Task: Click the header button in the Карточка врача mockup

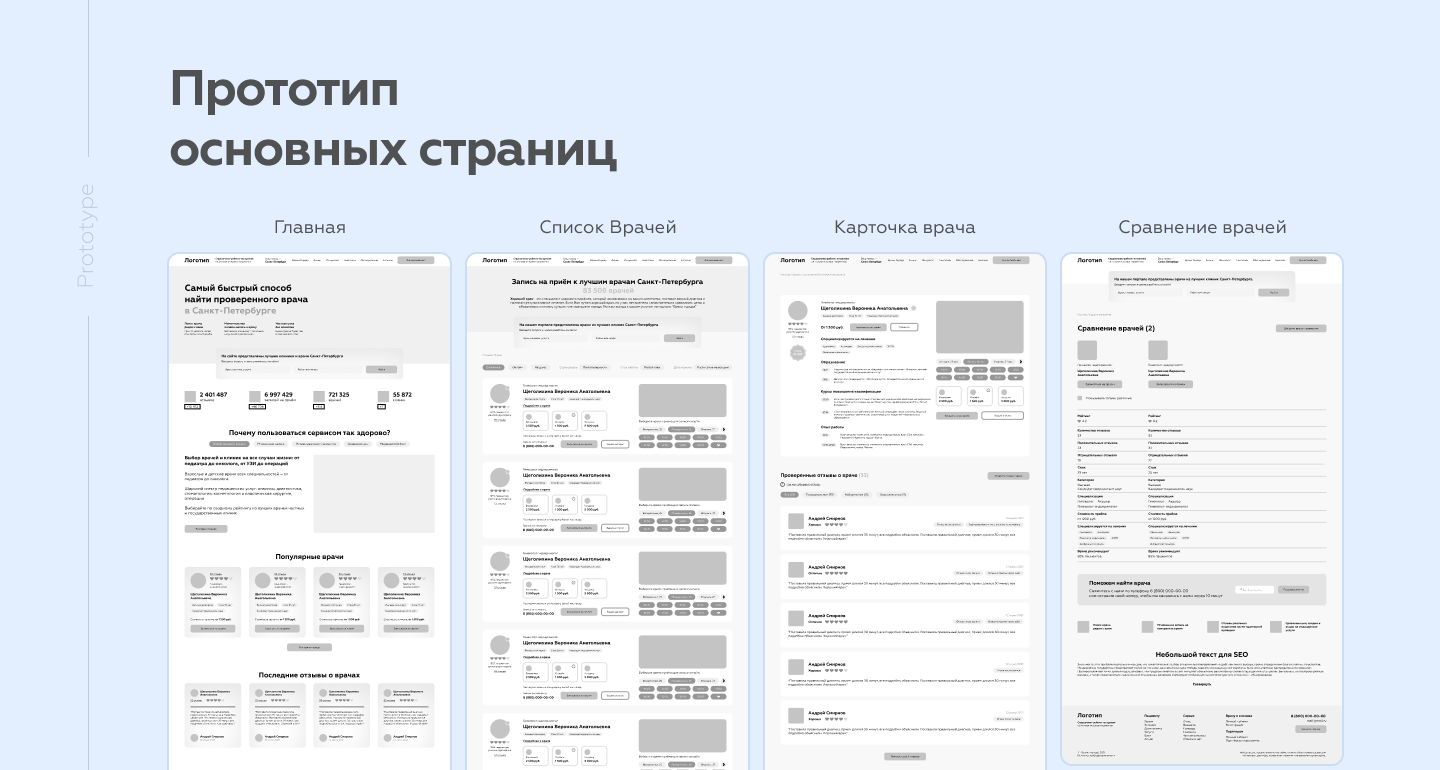Action: tap(1010, 260)
